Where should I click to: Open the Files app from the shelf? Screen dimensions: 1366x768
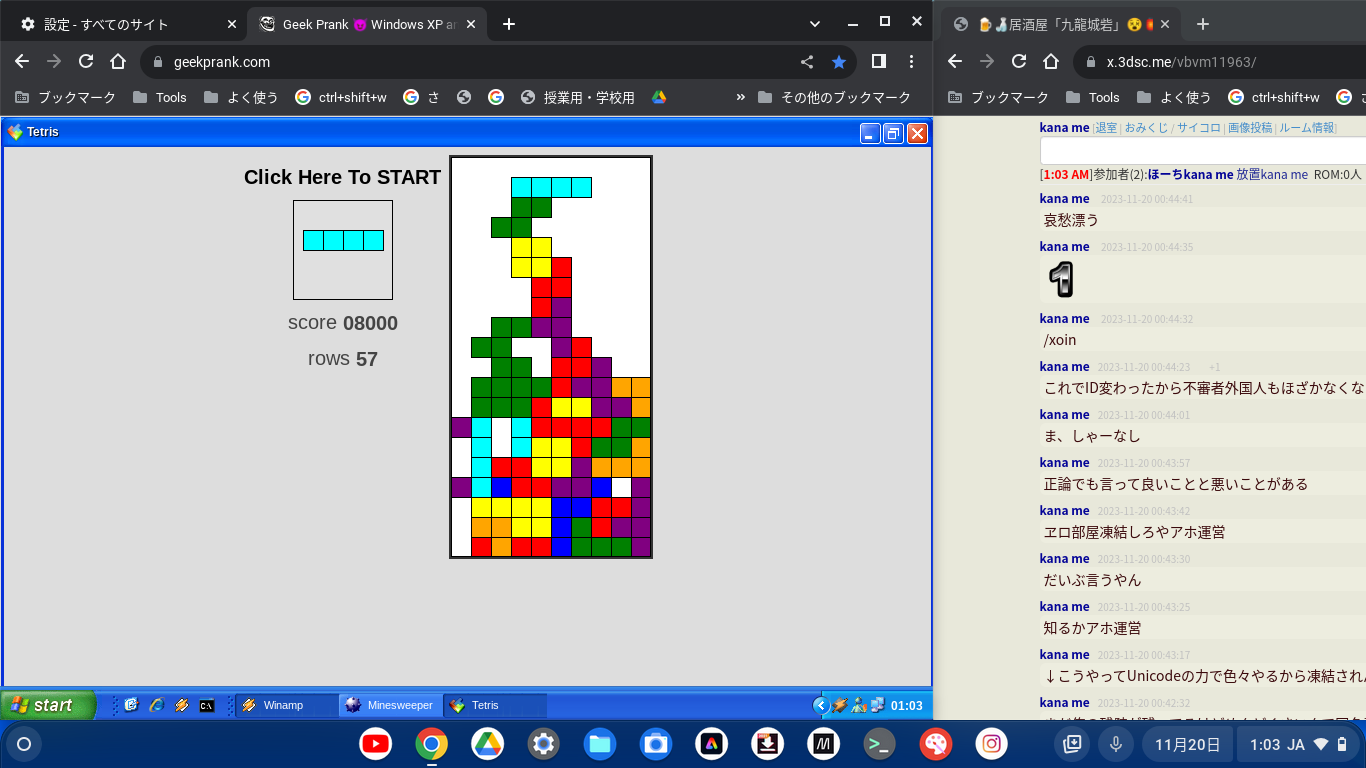click(600, 744)
